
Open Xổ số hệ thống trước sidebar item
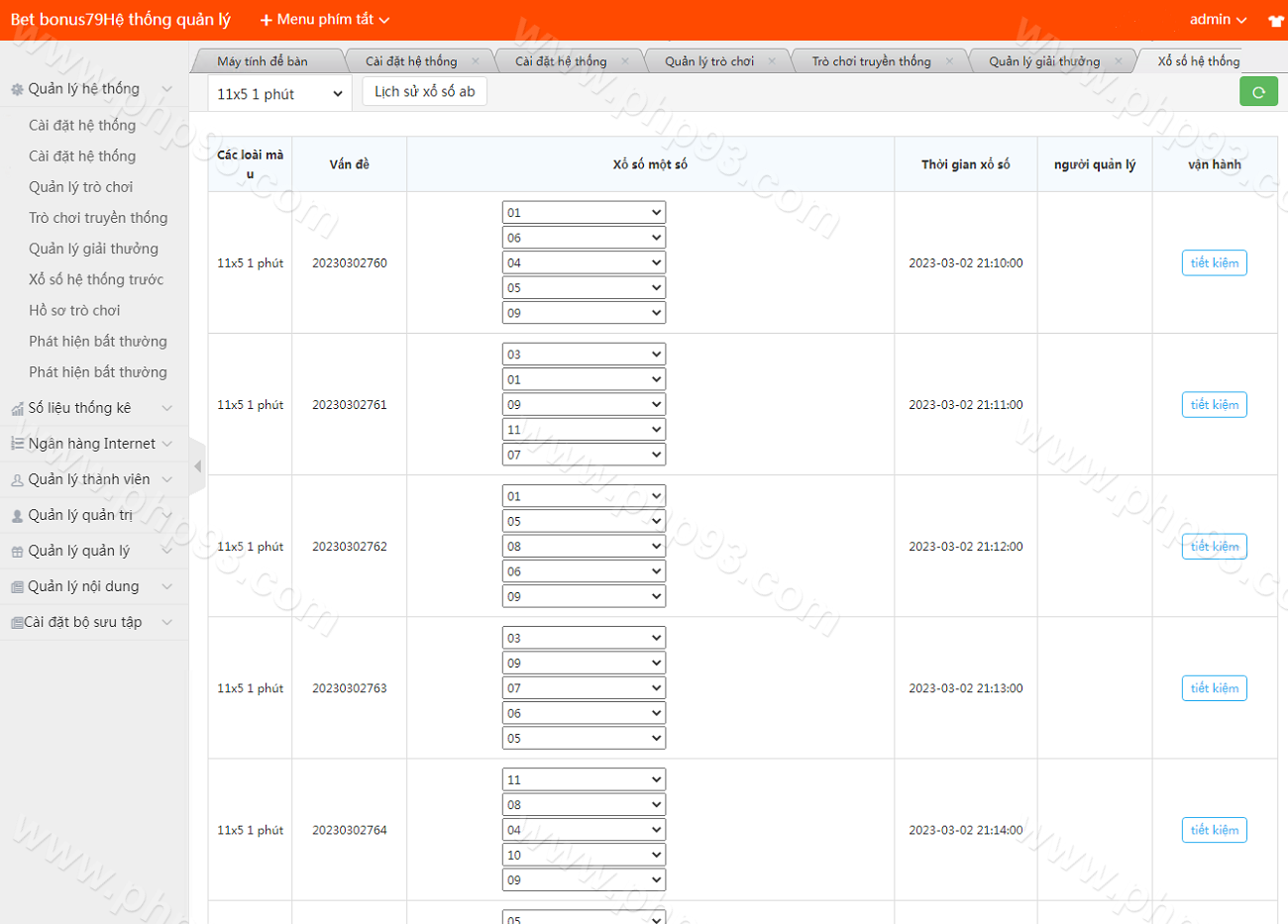click(96, 279)
